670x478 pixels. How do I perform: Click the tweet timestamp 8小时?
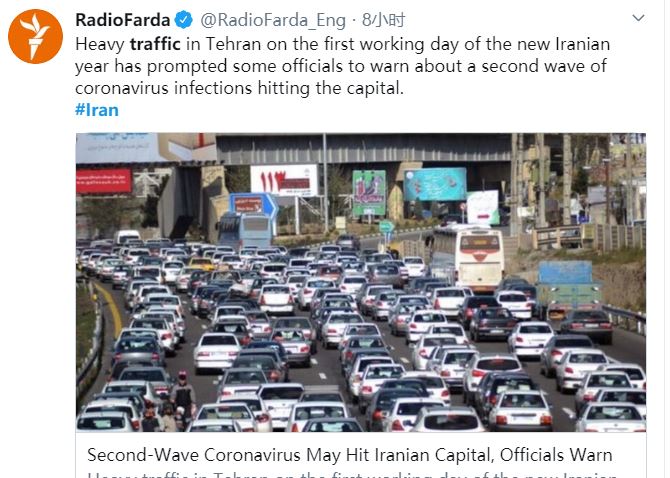(x=383, y=20)
